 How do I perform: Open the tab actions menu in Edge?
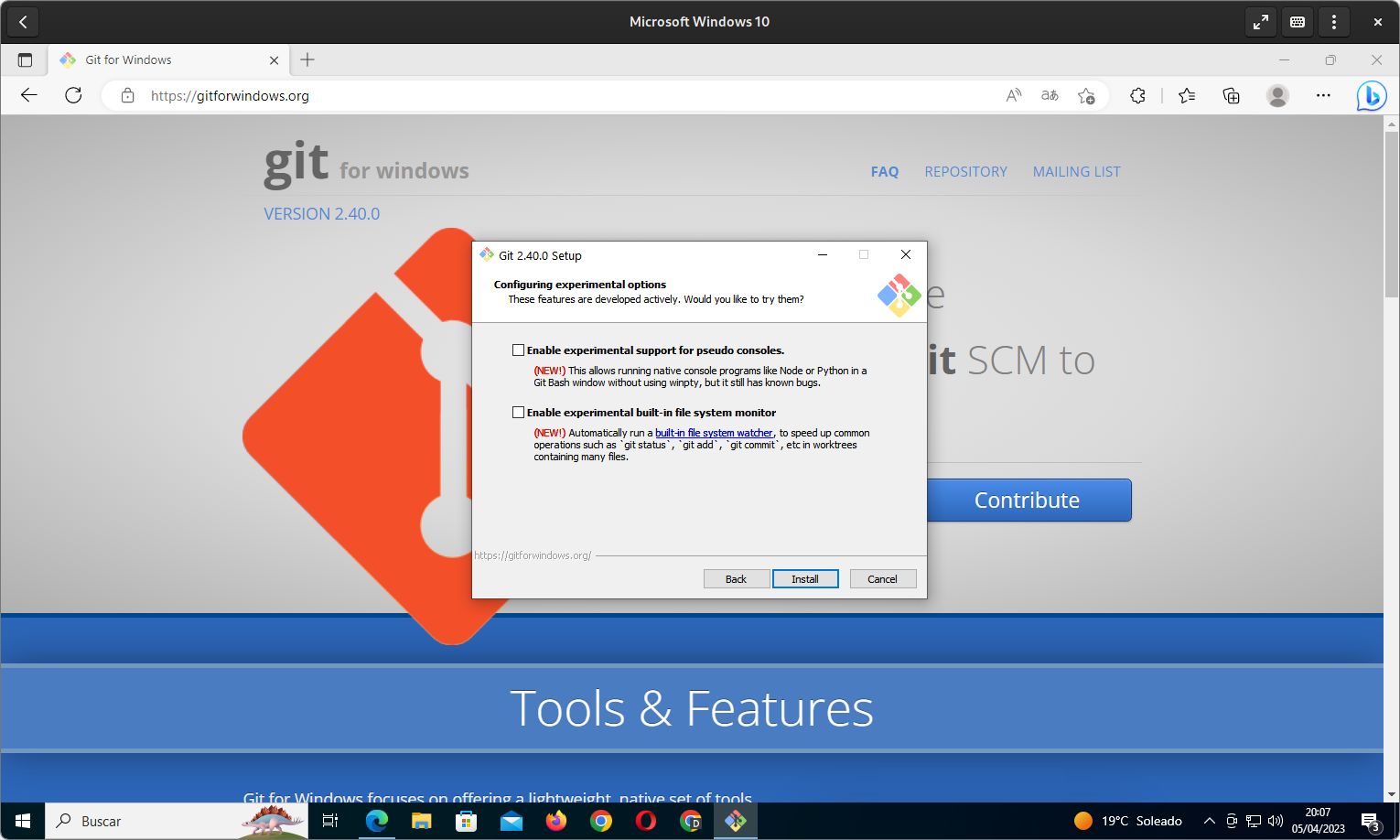[x=25, y=59]
